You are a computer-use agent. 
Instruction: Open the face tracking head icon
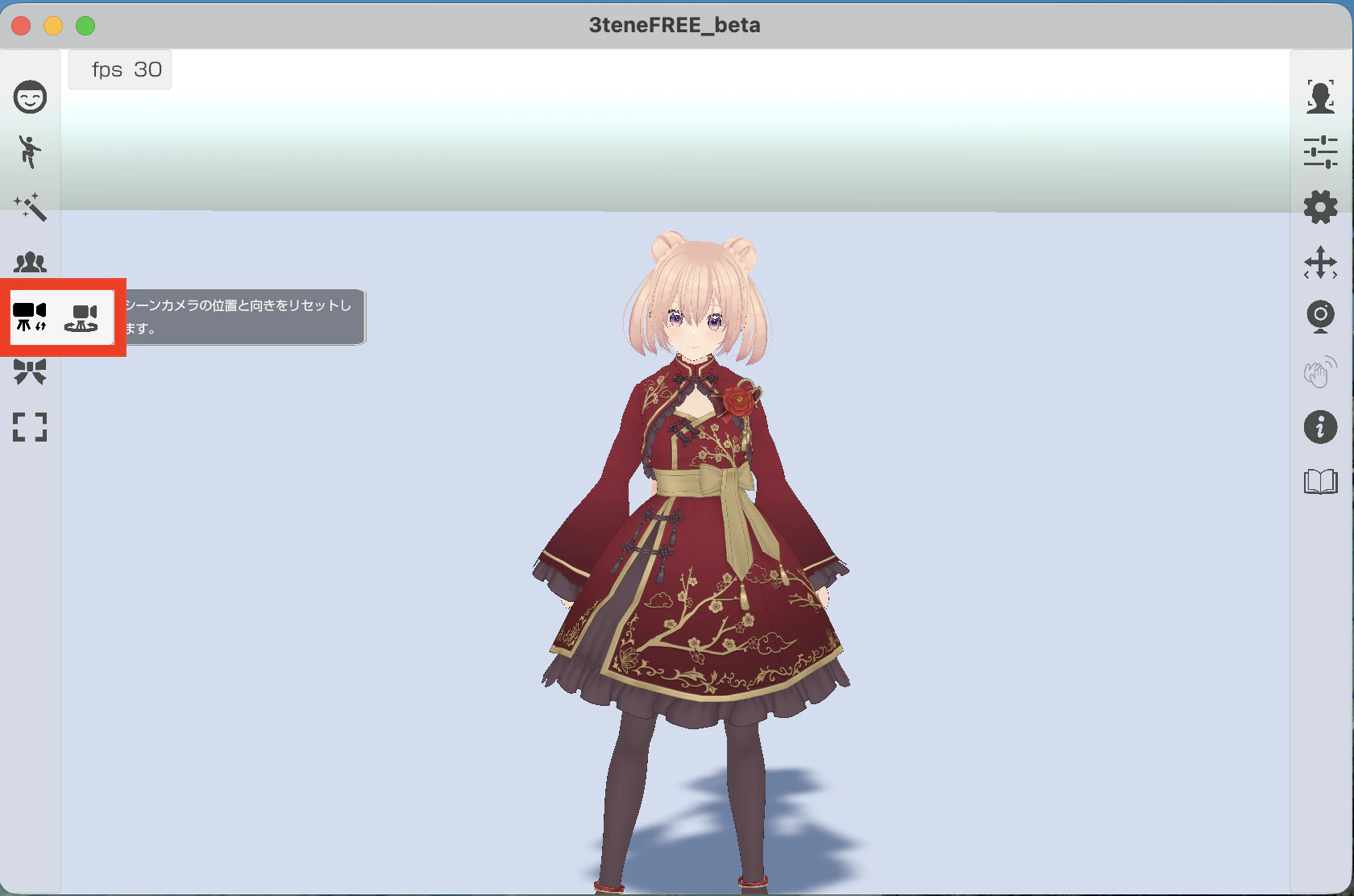(1320, 97)
